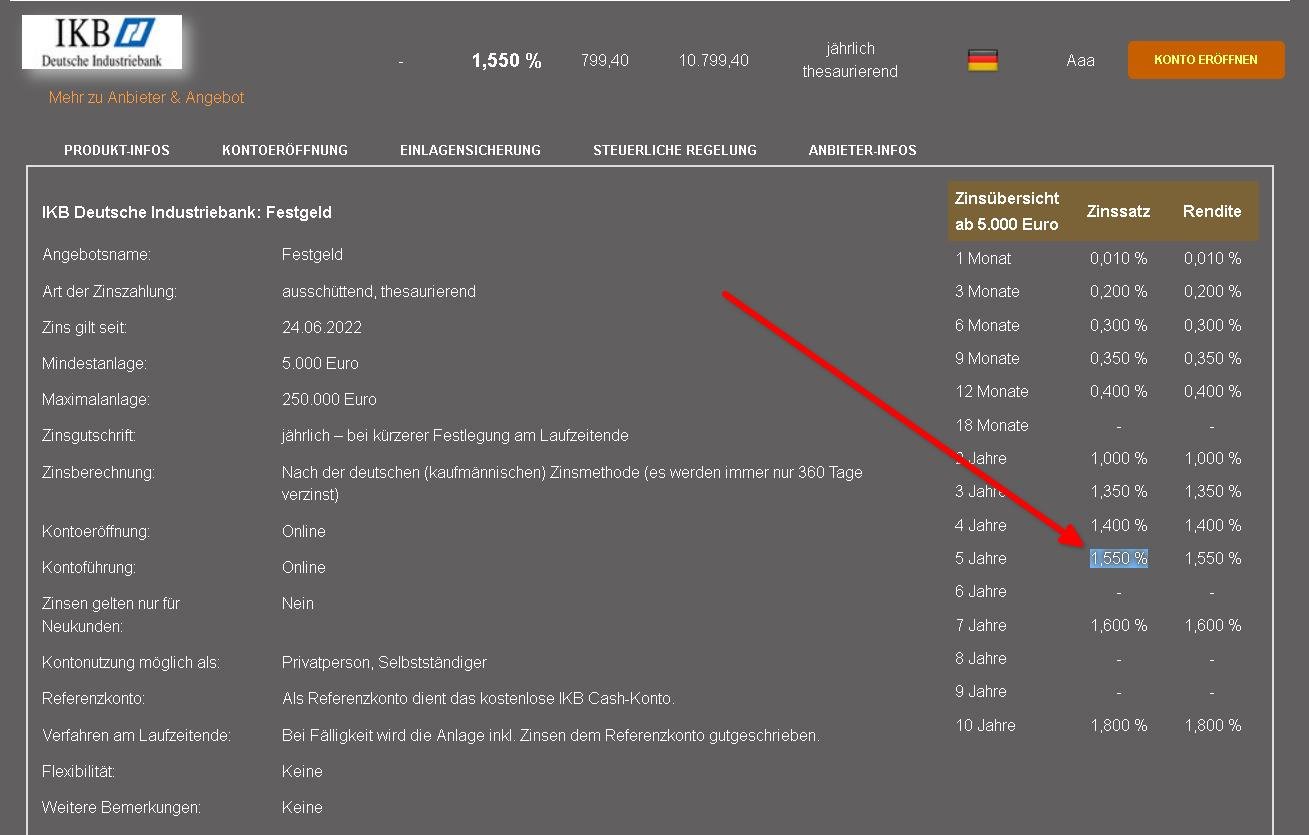Image resolution: width=1309 pixels, height=835 pixels.
Task: Click the 'Zinsübersicht ab 5.000 Euro' table header
Action: coord(1007,211)
